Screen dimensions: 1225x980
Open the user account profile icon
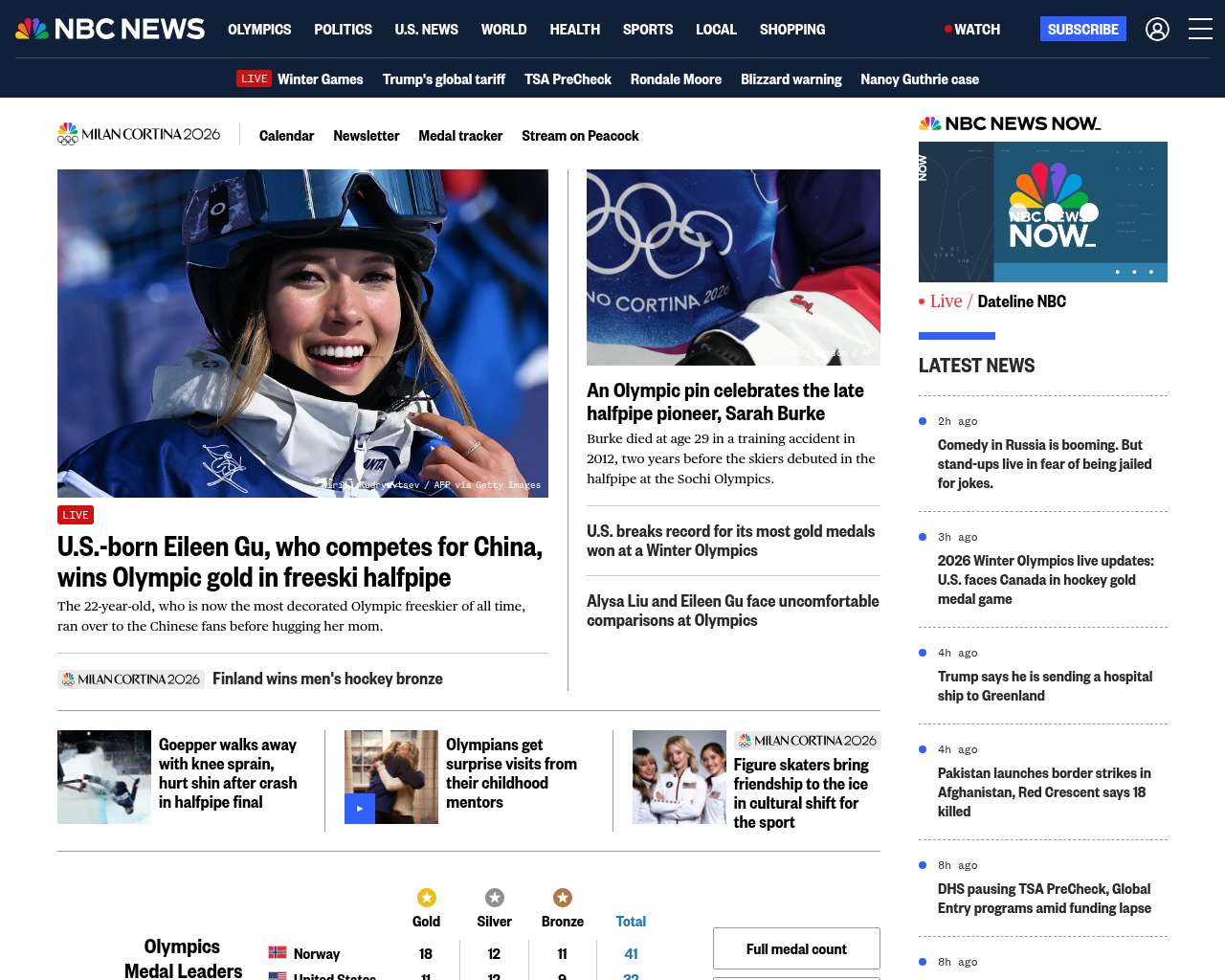tap(1157, 30)
